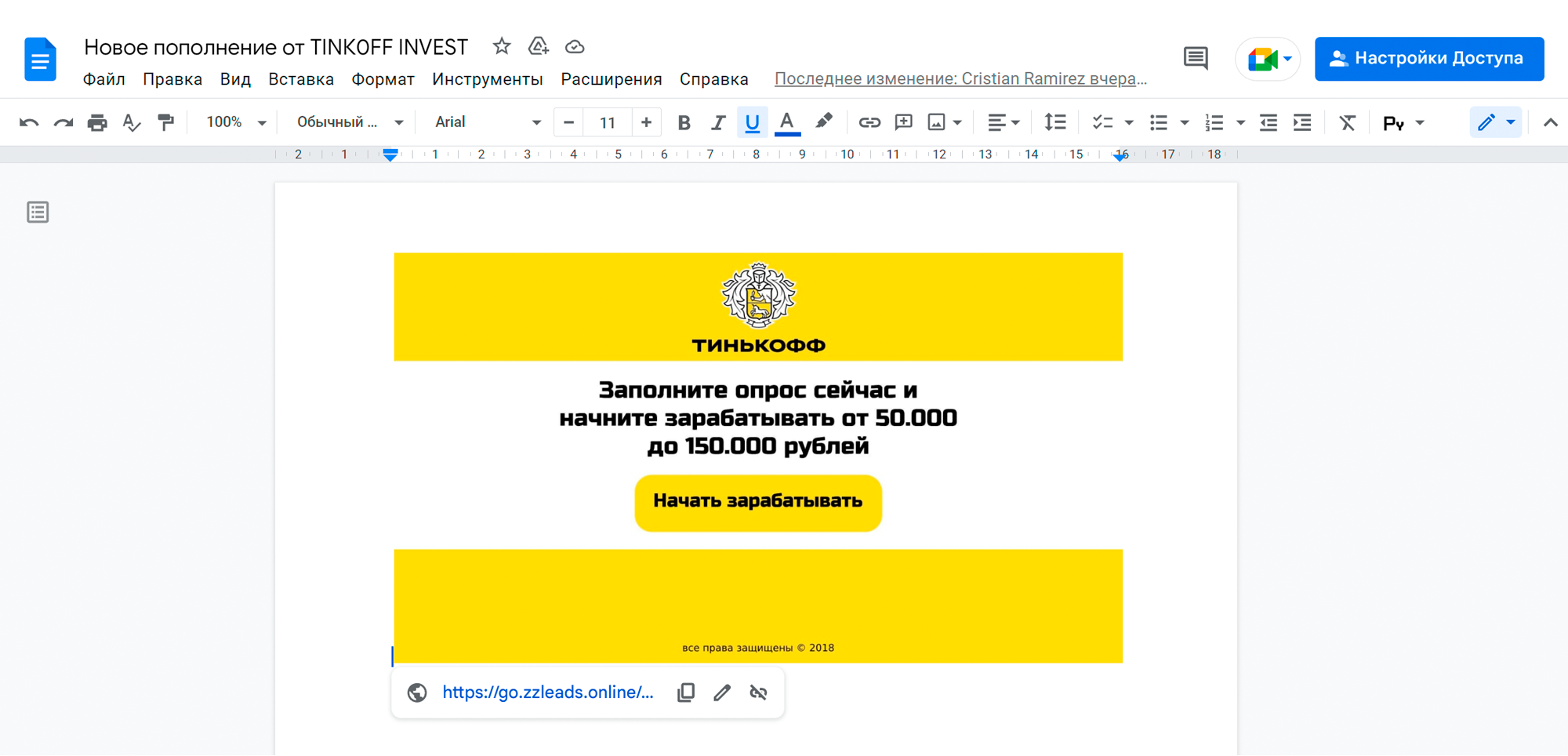Image resolution: width=1568 pixels, height=756 pixels.
Task: Select the paint format roller icon
Action: [165, 122]
